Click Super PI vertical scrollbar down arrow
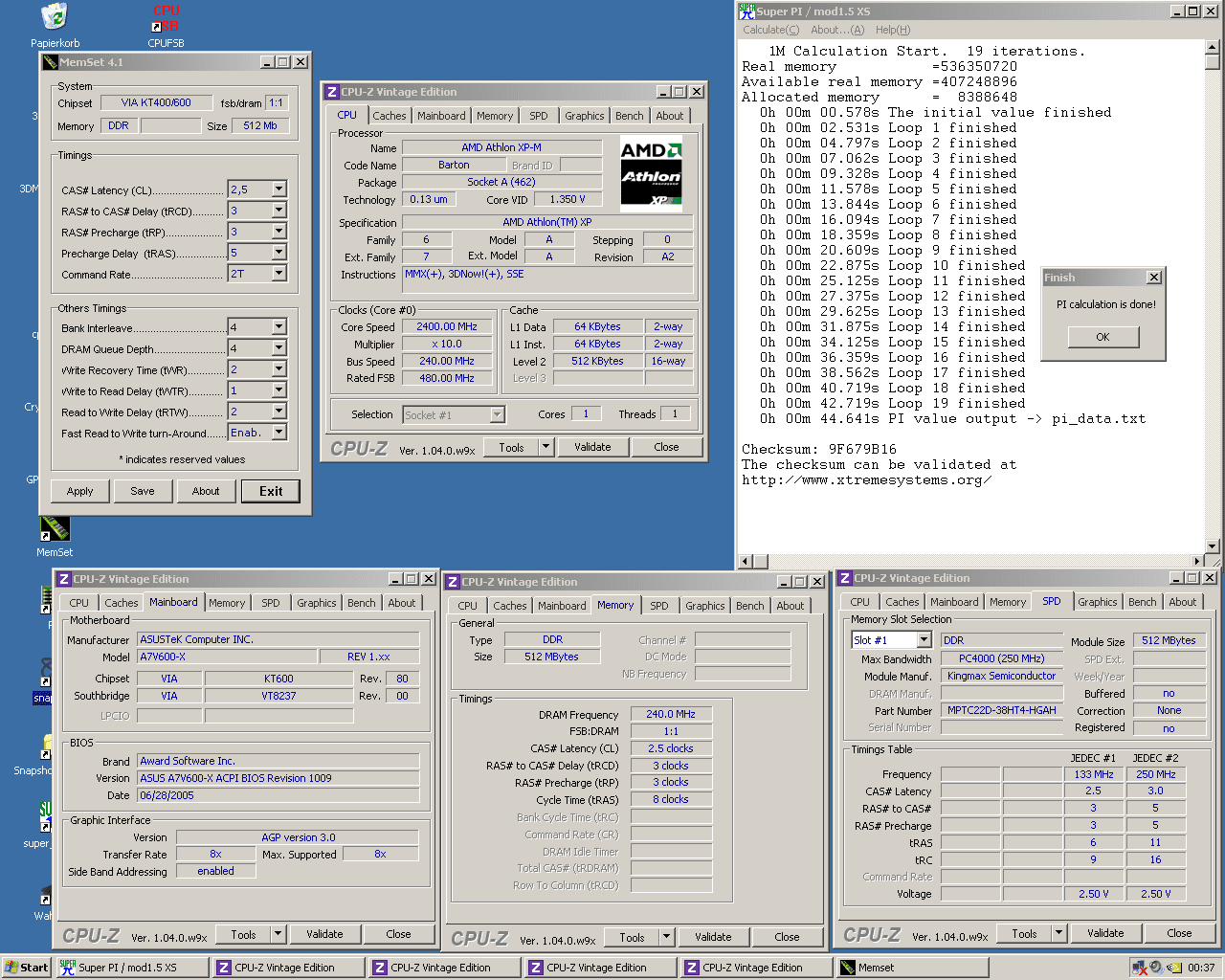Image resolution: width=1225 pixels, height=980 pixels. (x=1213, y=546)
